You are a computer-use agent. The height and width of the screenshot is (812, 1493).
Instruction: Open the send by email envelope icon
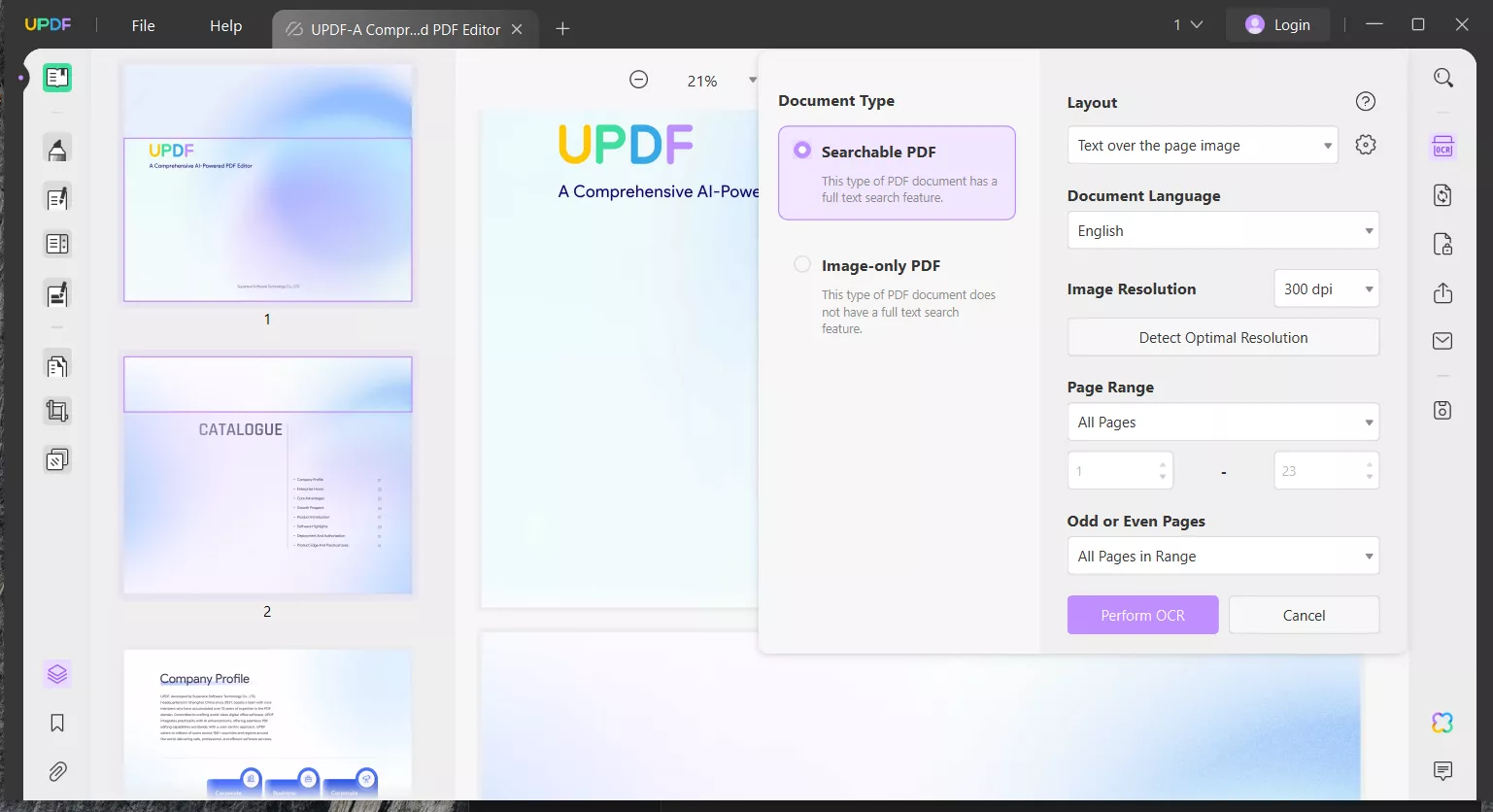point(1442,341)
